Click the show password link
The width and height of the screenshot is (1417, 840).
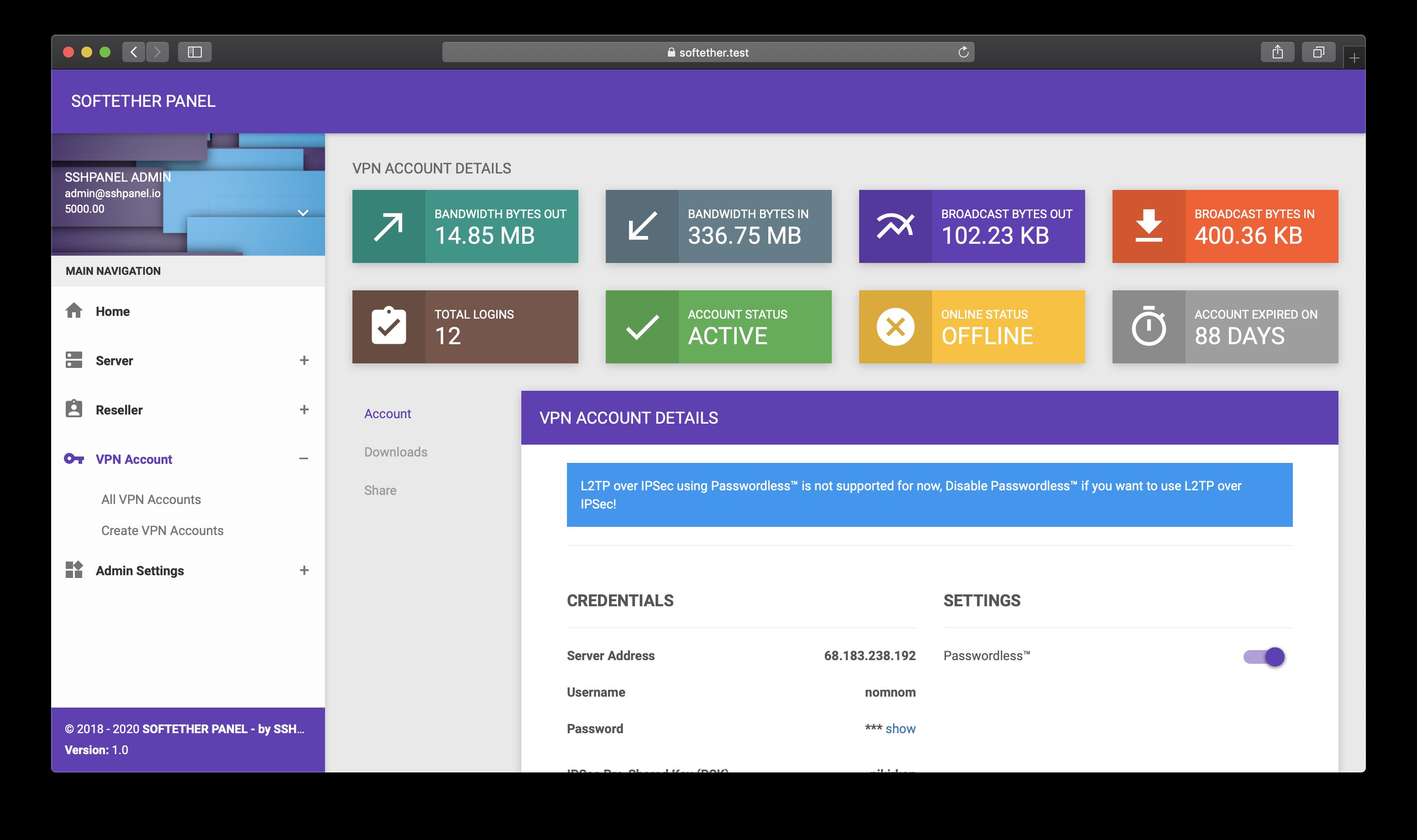900,729
